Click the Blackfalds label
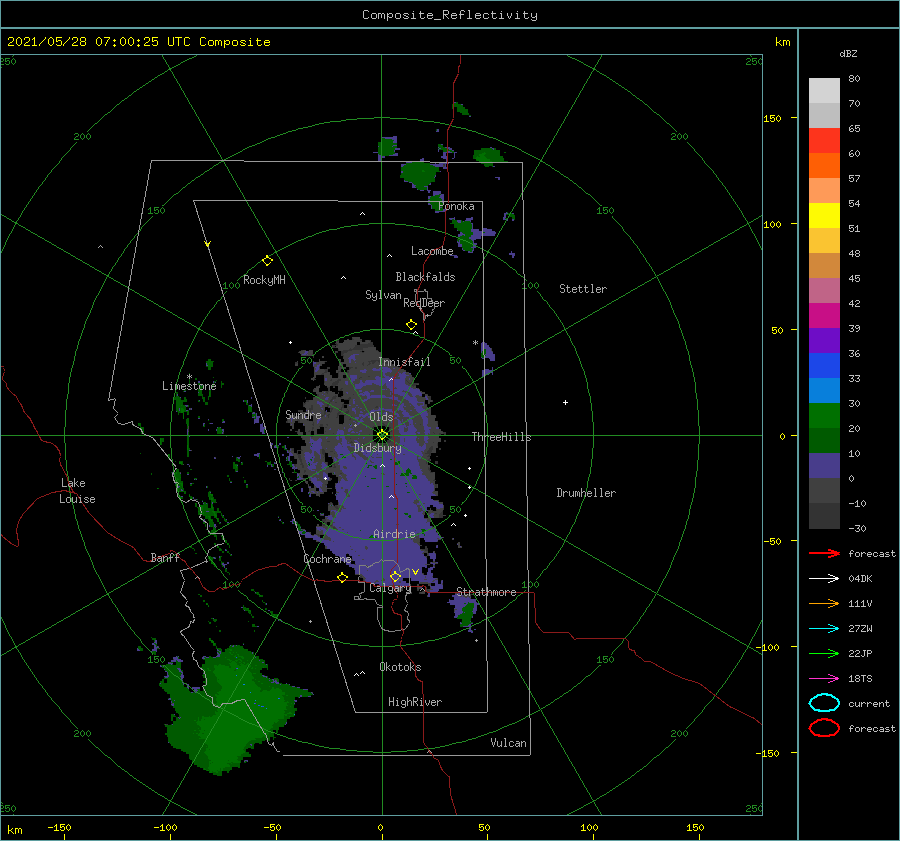The height and width of the screenshot is (841, 900). point(425,277)
